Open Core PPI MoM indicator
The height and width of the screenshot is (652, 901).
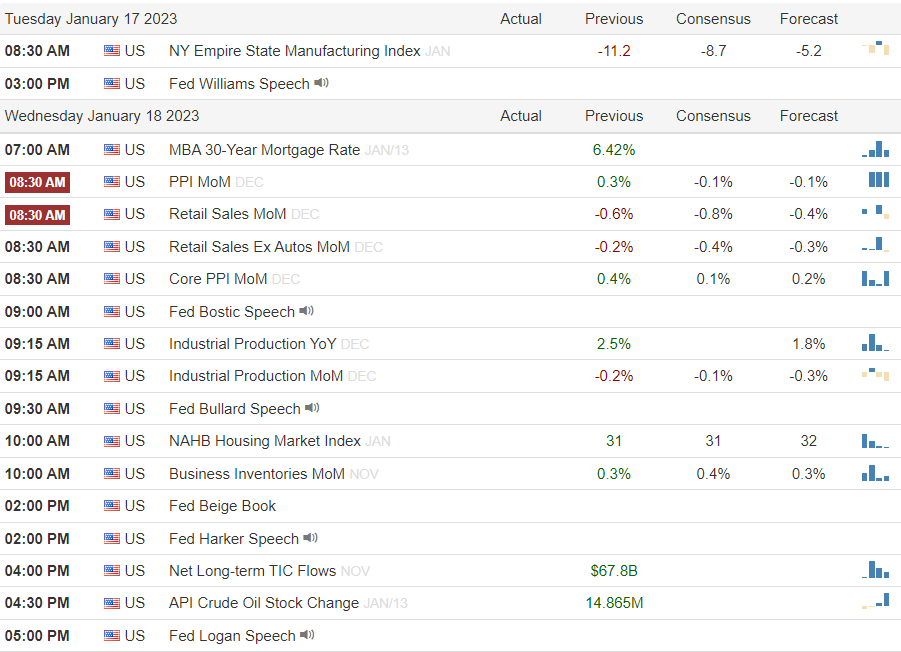(x=218, y=279)
